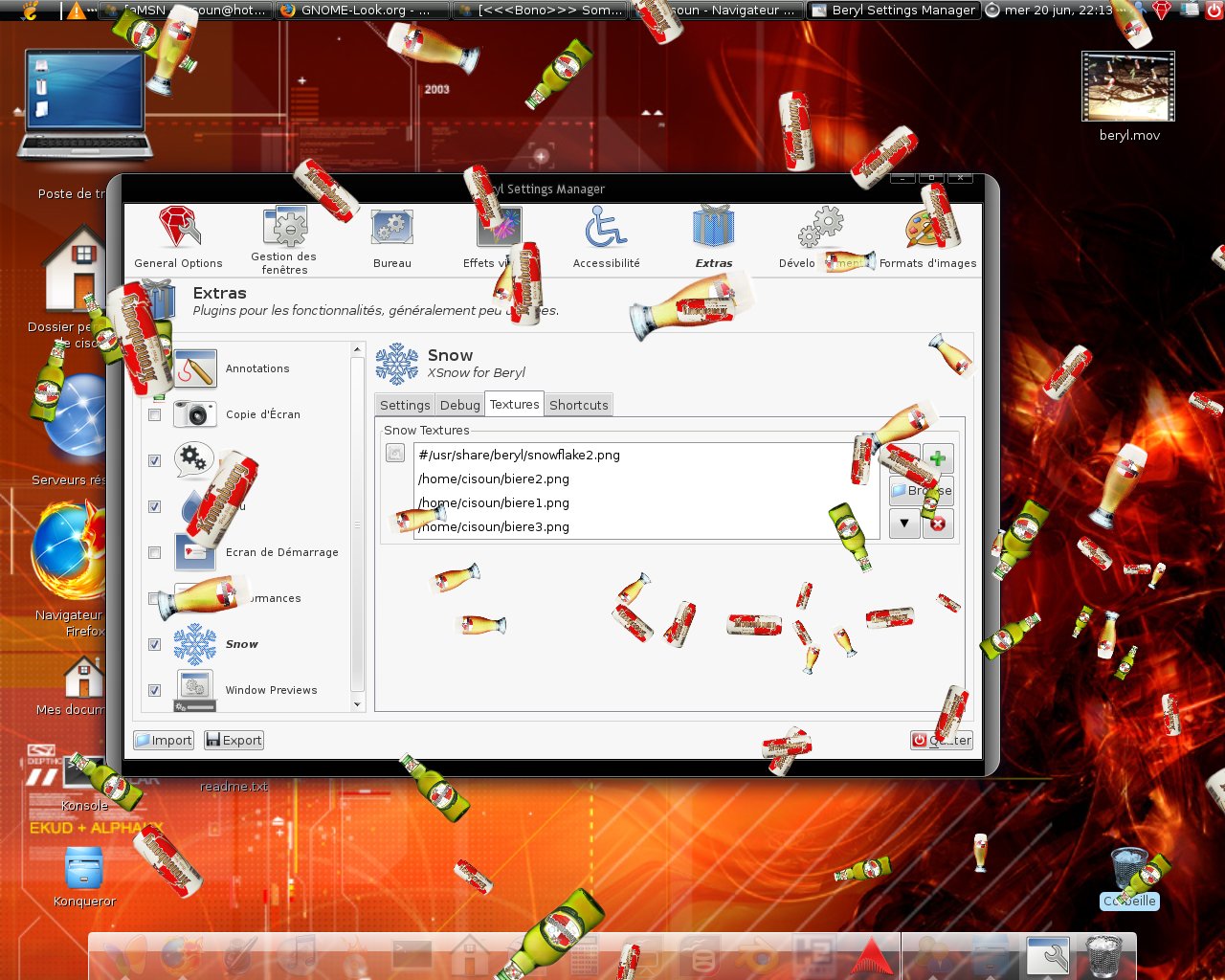
Task: Open the Extras category
Action: (714, 238)
